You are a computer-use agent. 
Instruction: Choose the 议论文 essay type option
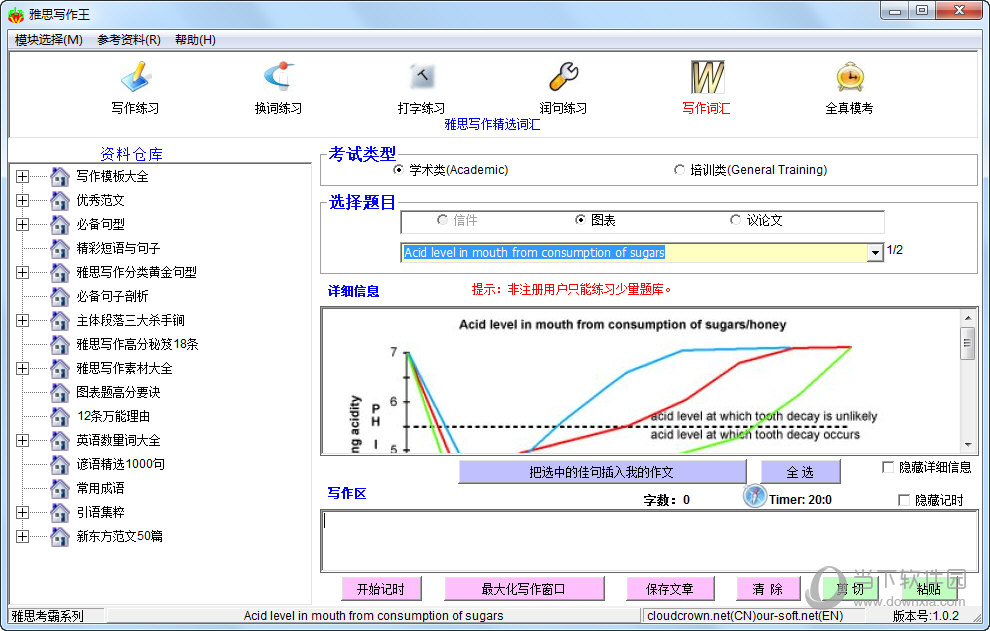736,220
